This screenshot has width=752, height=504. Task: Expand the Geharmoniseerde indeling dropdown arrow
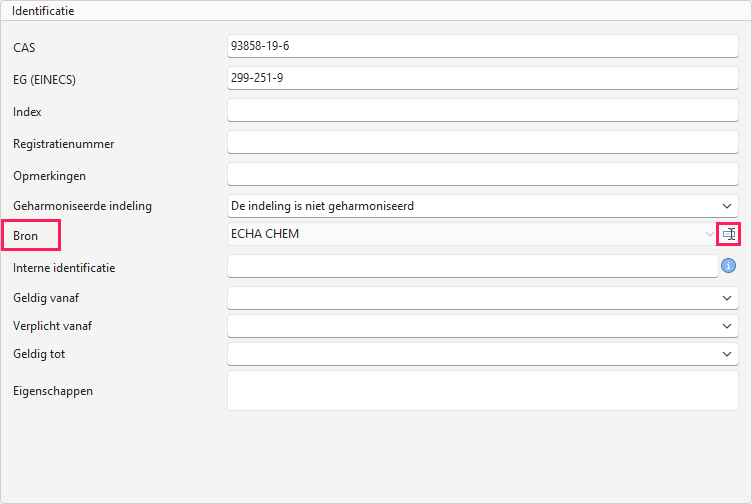tap(727, 206)
